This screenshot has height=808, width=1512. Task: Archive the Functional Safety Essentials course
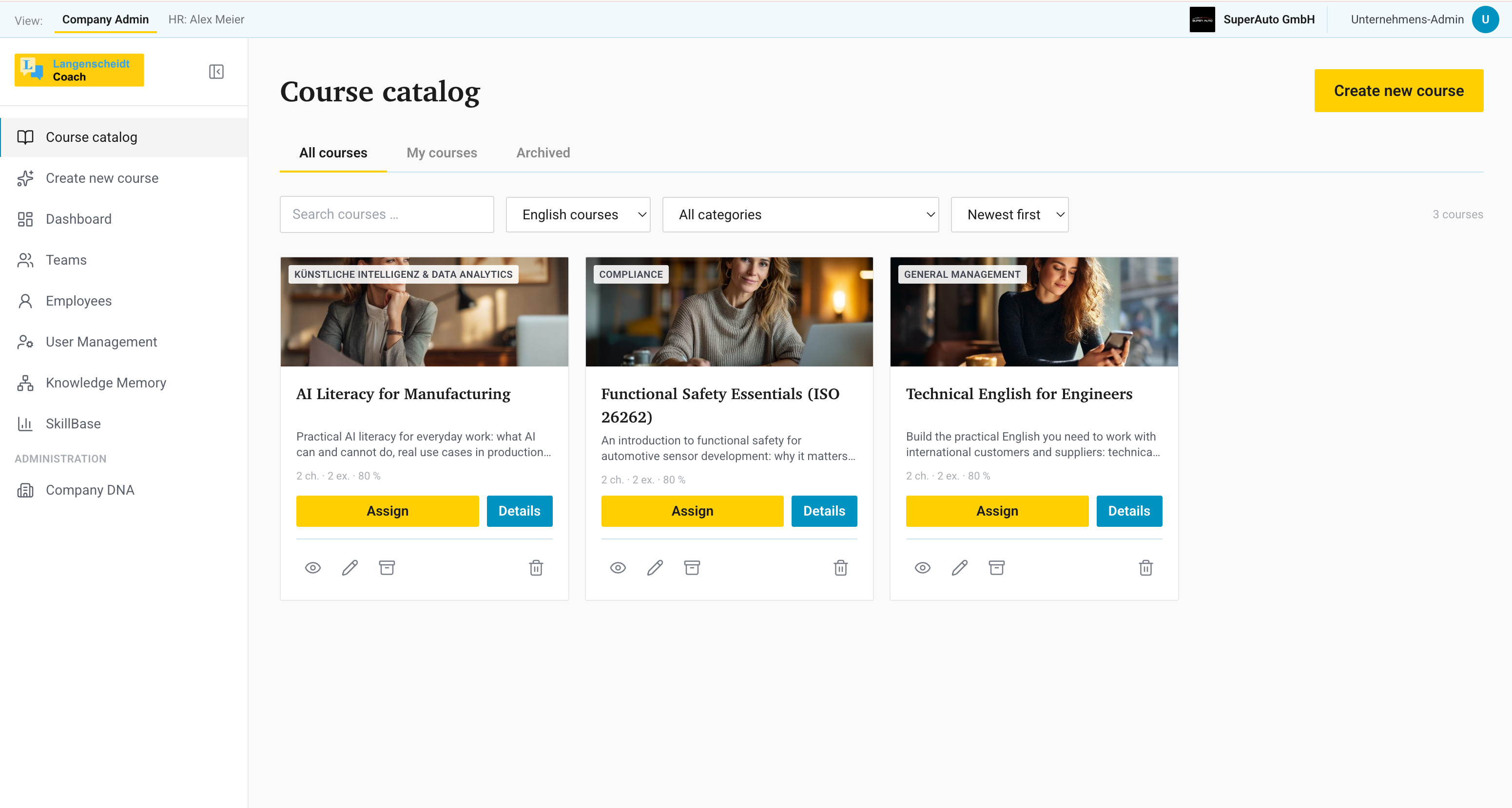[692, 567]
